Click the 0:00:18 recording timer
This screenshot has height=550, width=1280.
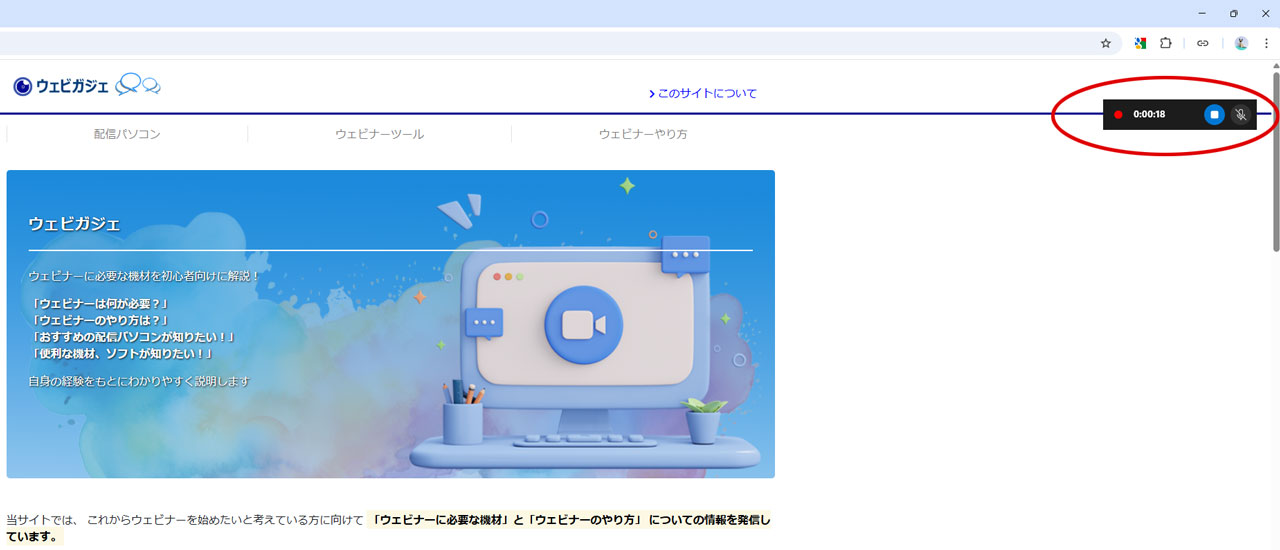pyautogui.click(x=1149, y=115)
